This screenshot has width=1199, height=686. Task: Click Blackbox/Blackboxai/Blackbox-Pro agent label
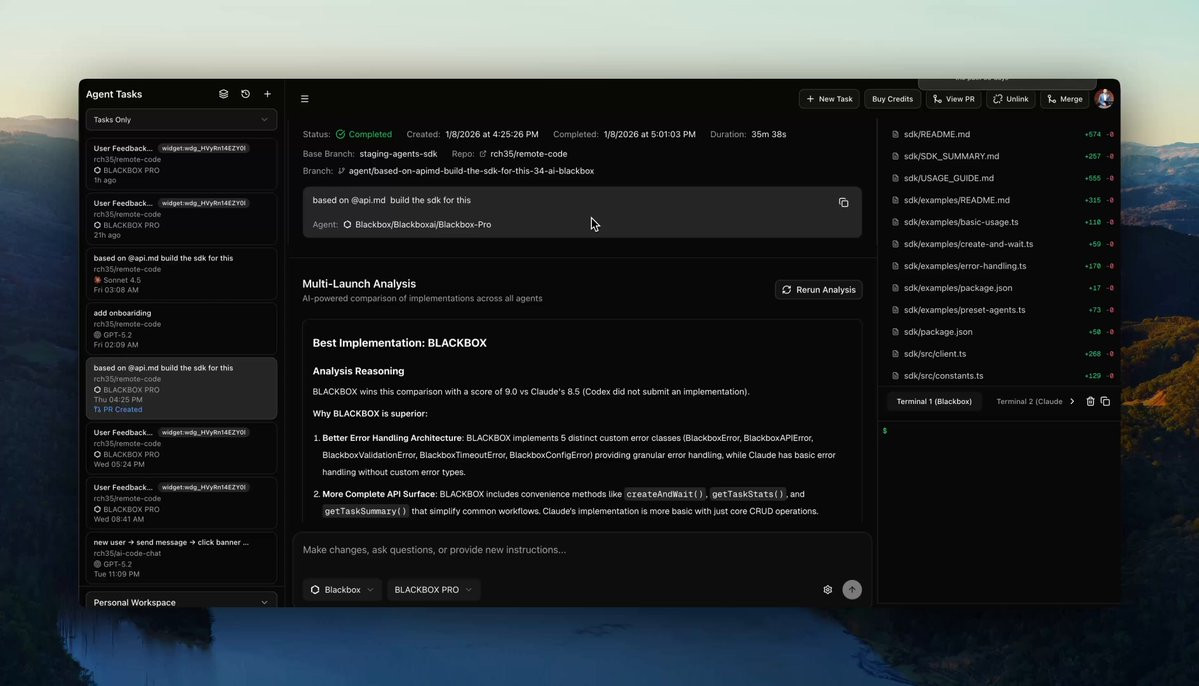423,225
